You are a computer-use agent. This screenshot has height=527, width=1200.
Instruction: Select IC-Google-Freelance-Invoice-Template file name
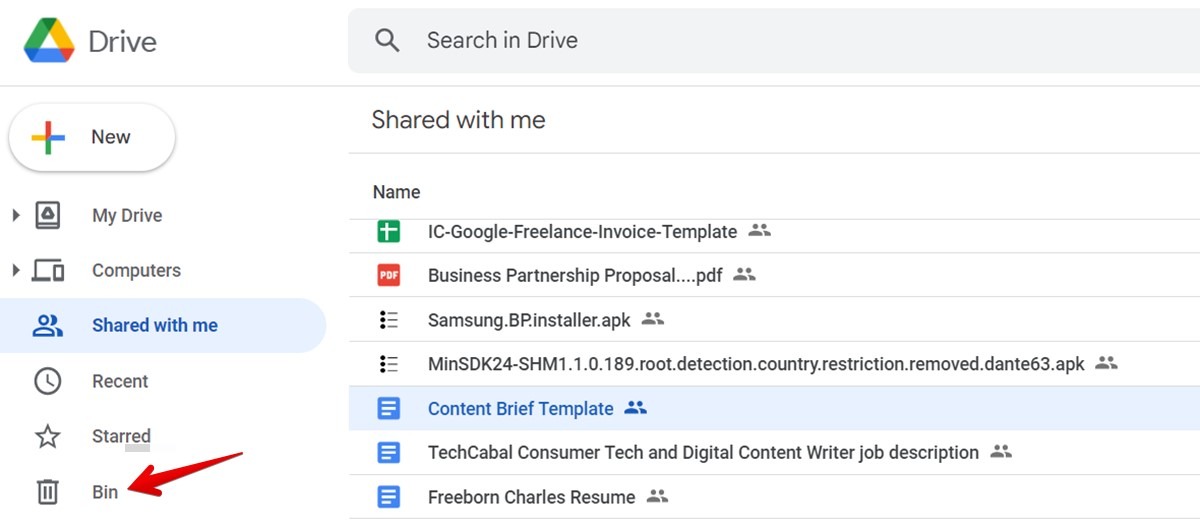582,232
